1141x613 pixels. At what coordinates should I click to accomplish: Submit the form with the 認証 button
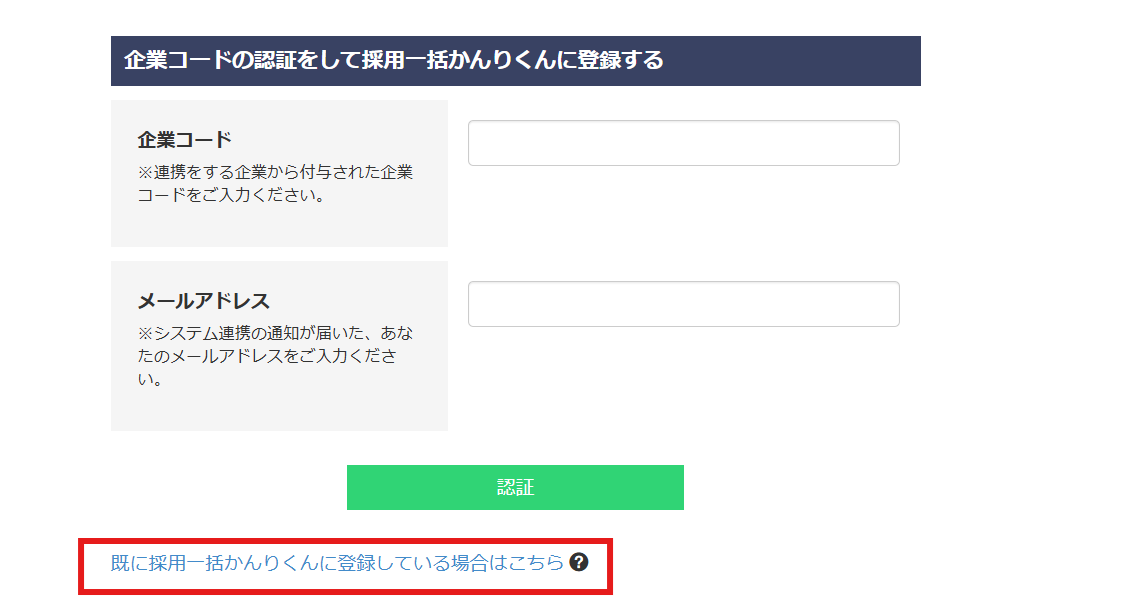pyautogui.click(x=515, y=487)
